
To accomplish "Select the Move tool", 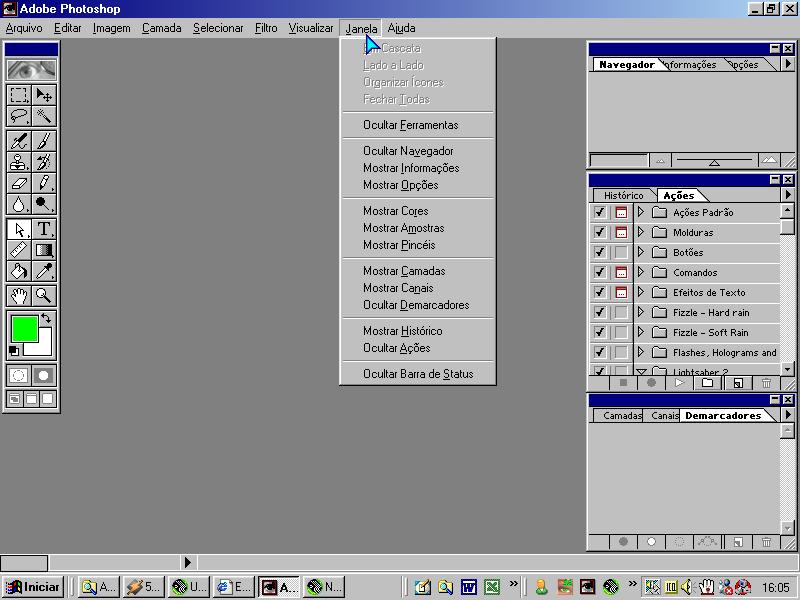I will (x=44, y=95).
